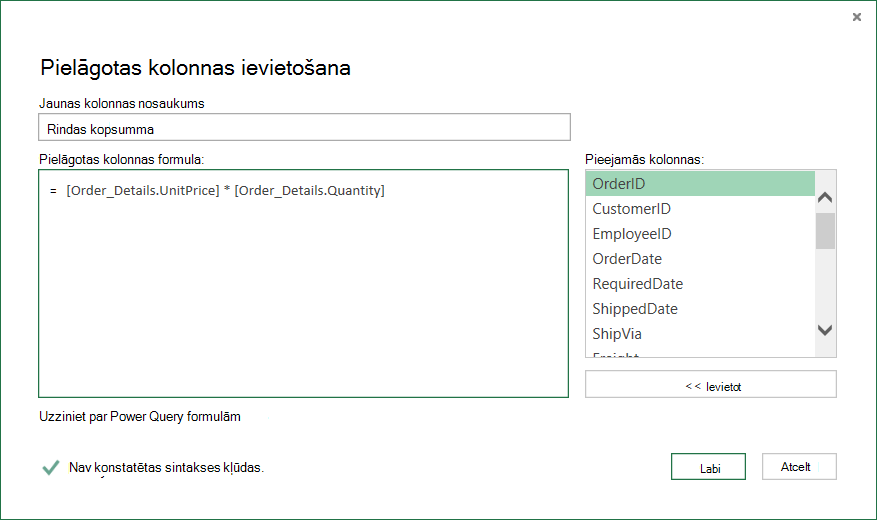877x520 pixels.
Task: Click the column list scroll-down arrow
Action: click(x=825, y=330)
